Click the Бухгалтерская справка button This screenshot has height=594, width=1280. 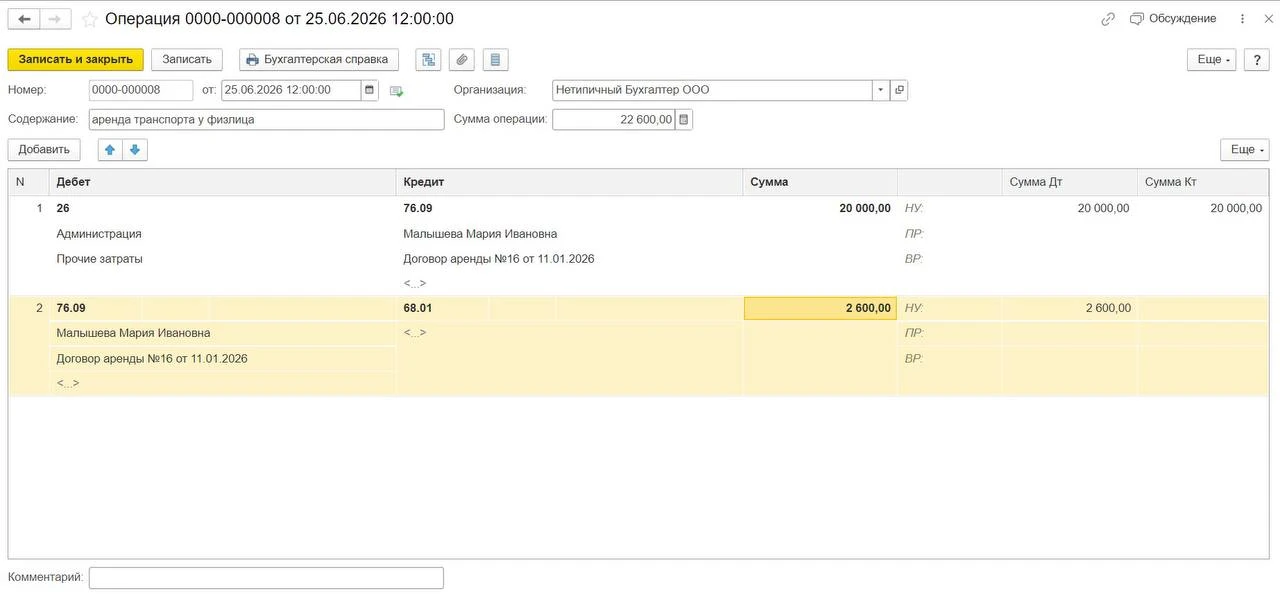click(319, 60)
